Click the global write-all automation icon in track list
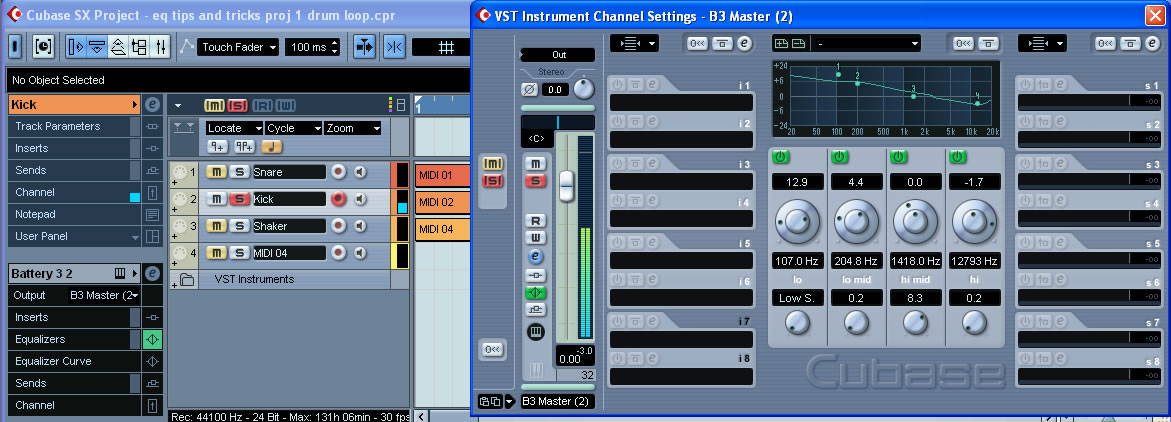The height and width of the screenshot is (422, 1171). click(x=286, y=105)
